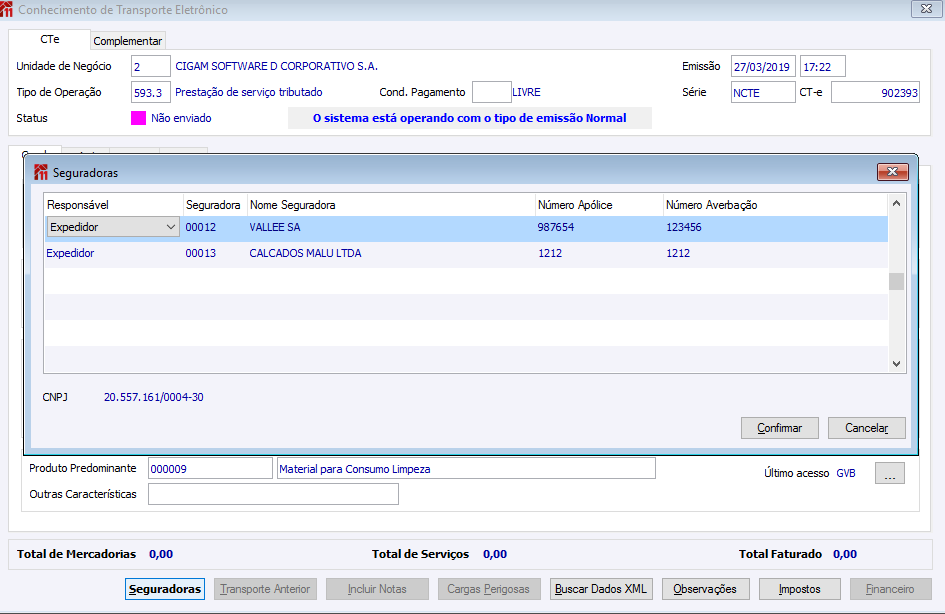Viewport: 945px width, 614px height.
Task: Click the emissão Normal system message
Action: [x=469, y=118]
